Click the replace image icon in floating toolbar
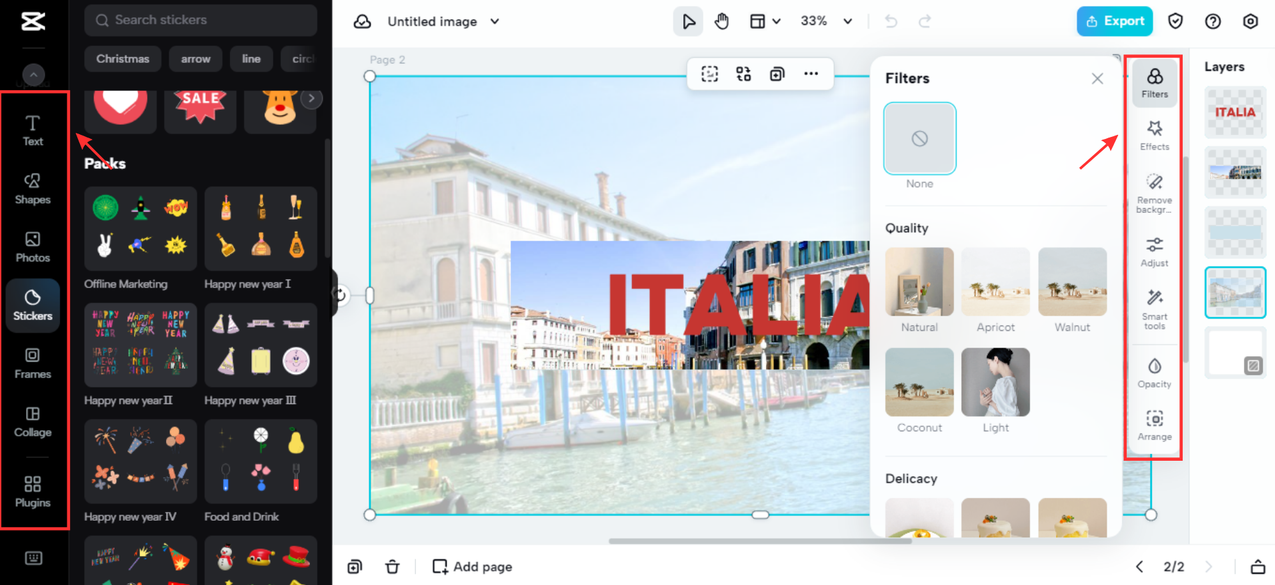Image resolution: width=1275 pixels, height=585 pixels. (x=743, y=73)
